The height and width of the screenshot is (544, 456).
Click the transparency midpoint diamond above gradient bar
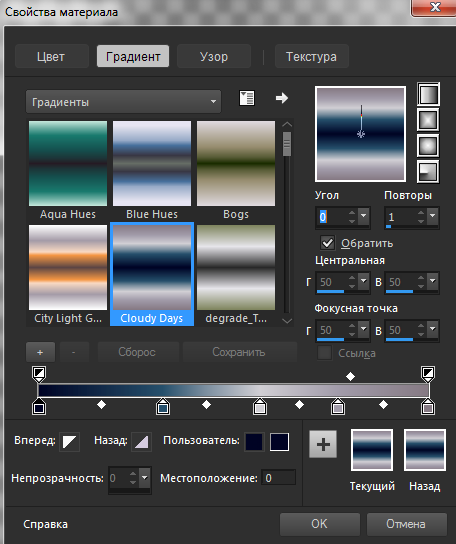coord(351,376)
